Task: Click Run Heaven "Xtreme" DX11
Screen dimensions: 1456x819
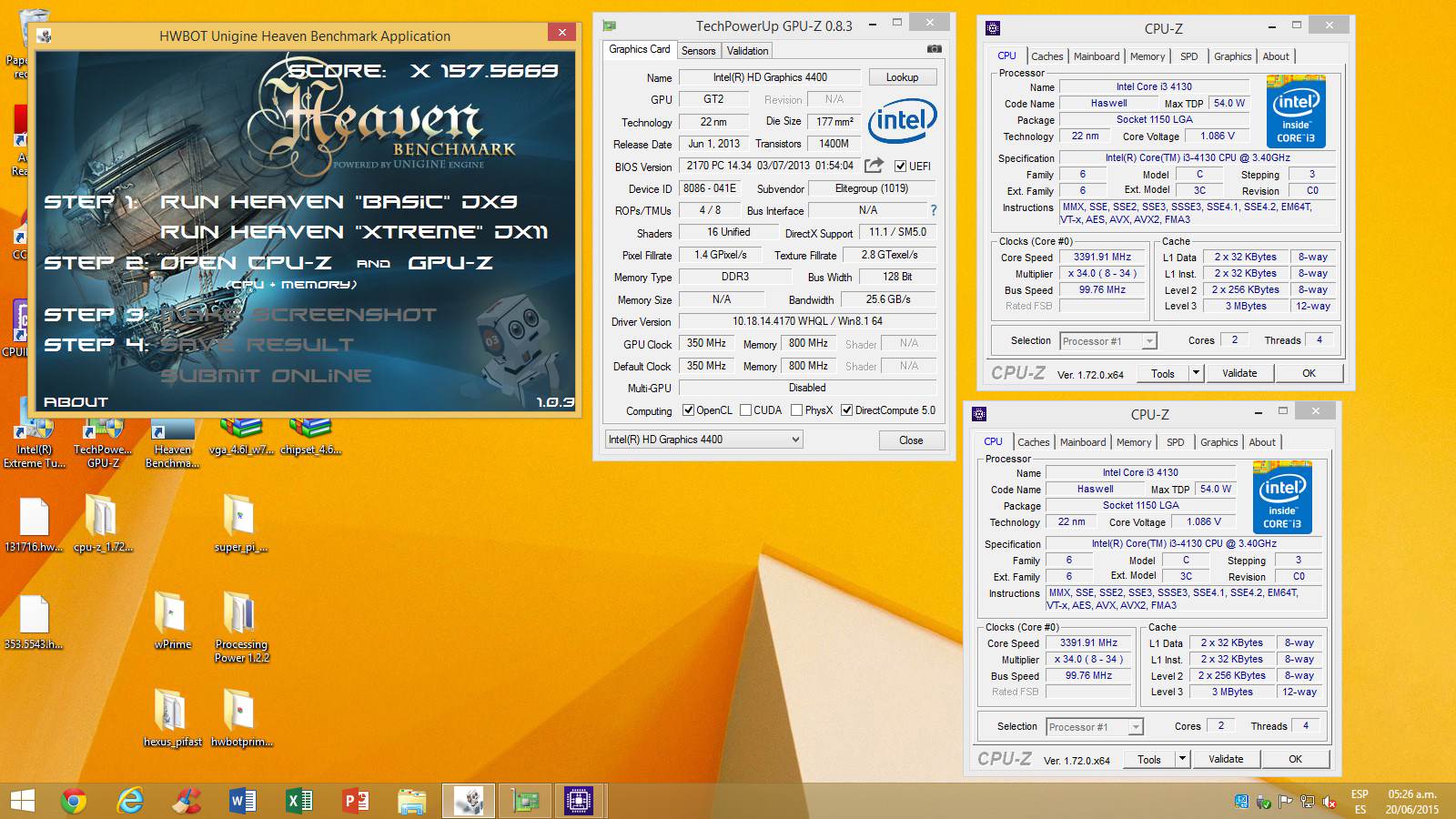Action: 354,232
